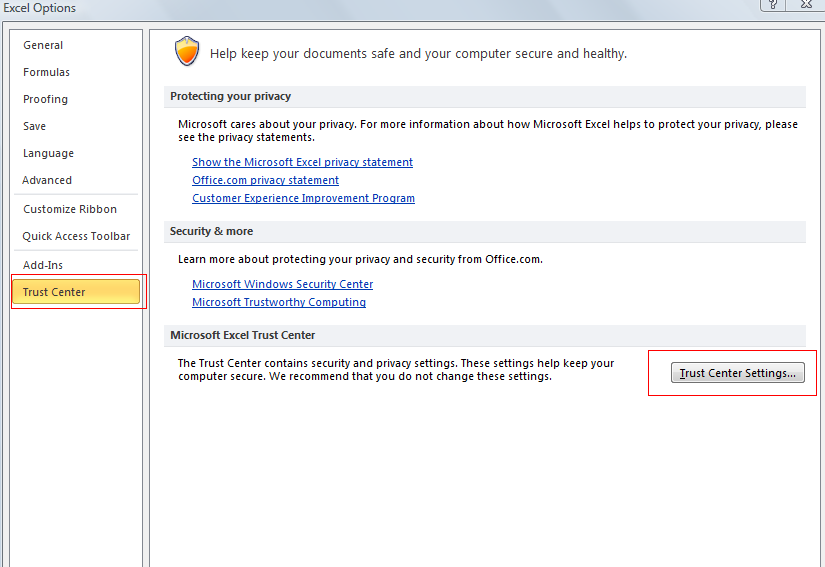Click the security shield icon

click(187, 52)
